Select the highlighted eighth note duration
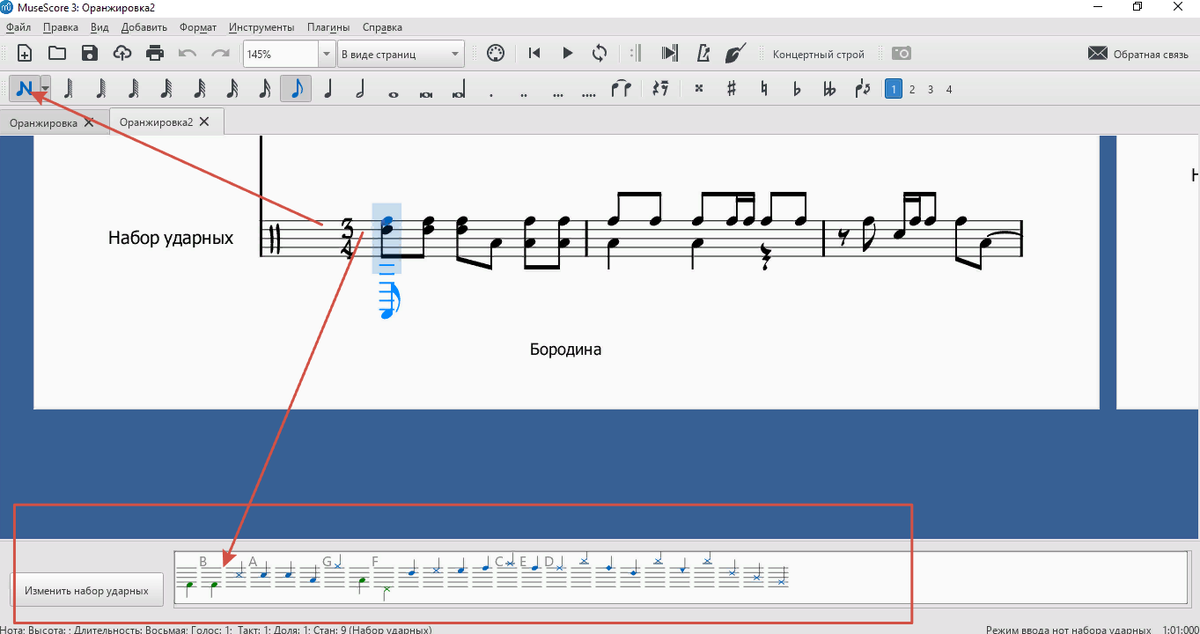This screenshot has width=1200, height=634. tap(296, 89)
